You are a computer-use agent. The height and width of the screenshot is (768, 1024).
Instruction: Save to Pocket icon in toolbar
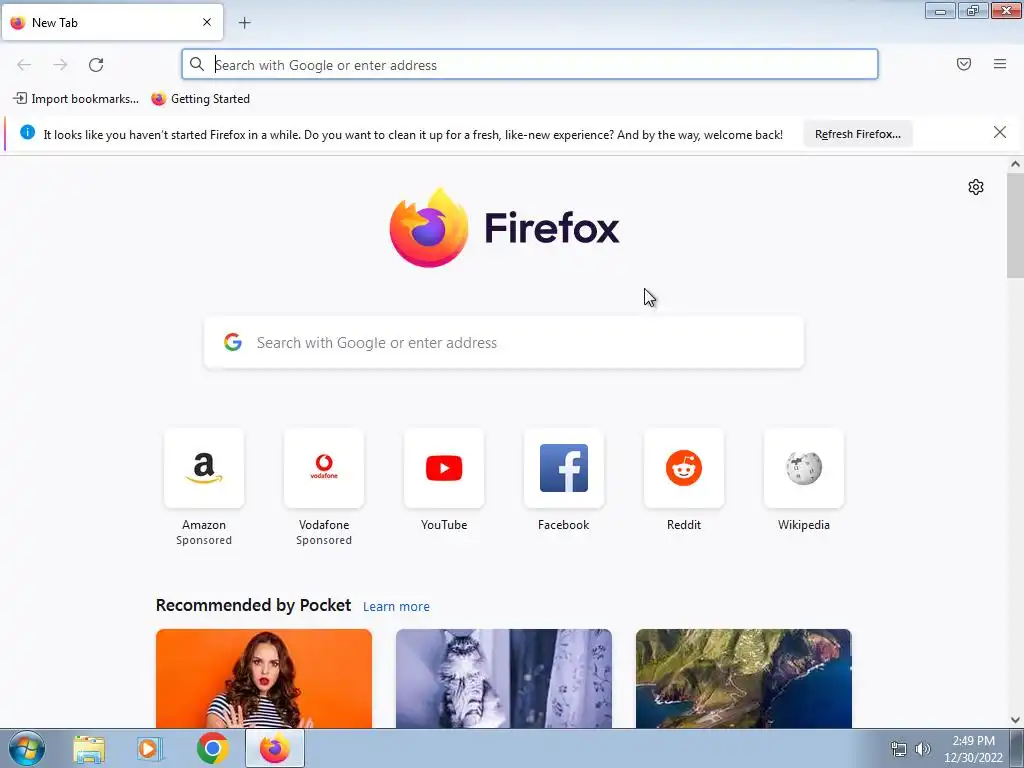964,64
